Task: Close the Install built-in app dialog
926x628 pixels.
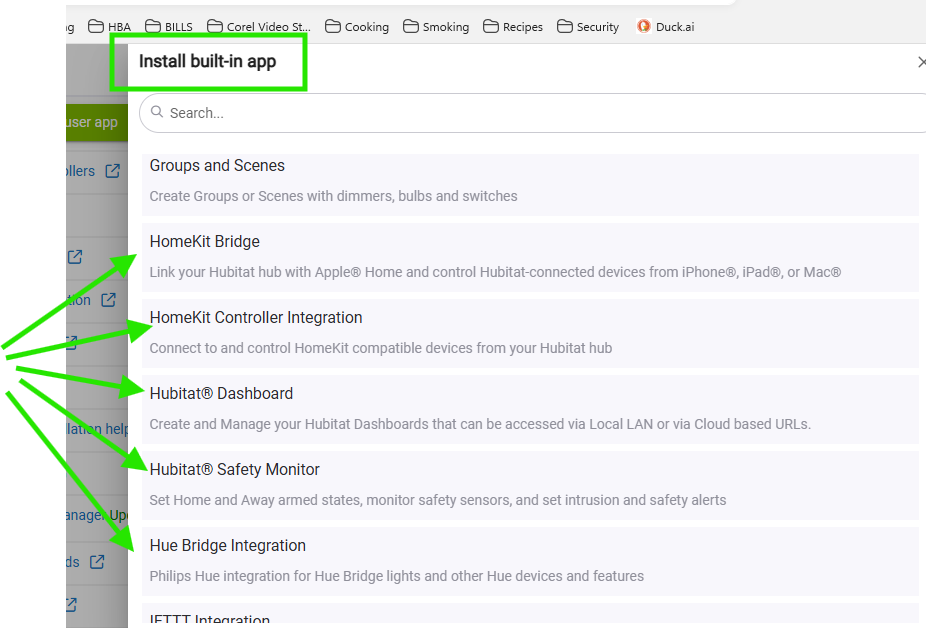Action: click(920, 62)
